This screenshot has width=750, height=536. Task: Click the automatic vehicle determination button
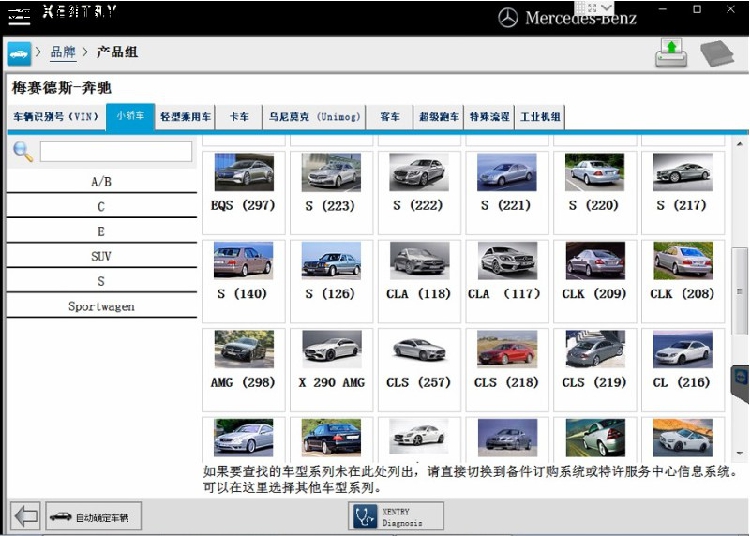(94, 516)
